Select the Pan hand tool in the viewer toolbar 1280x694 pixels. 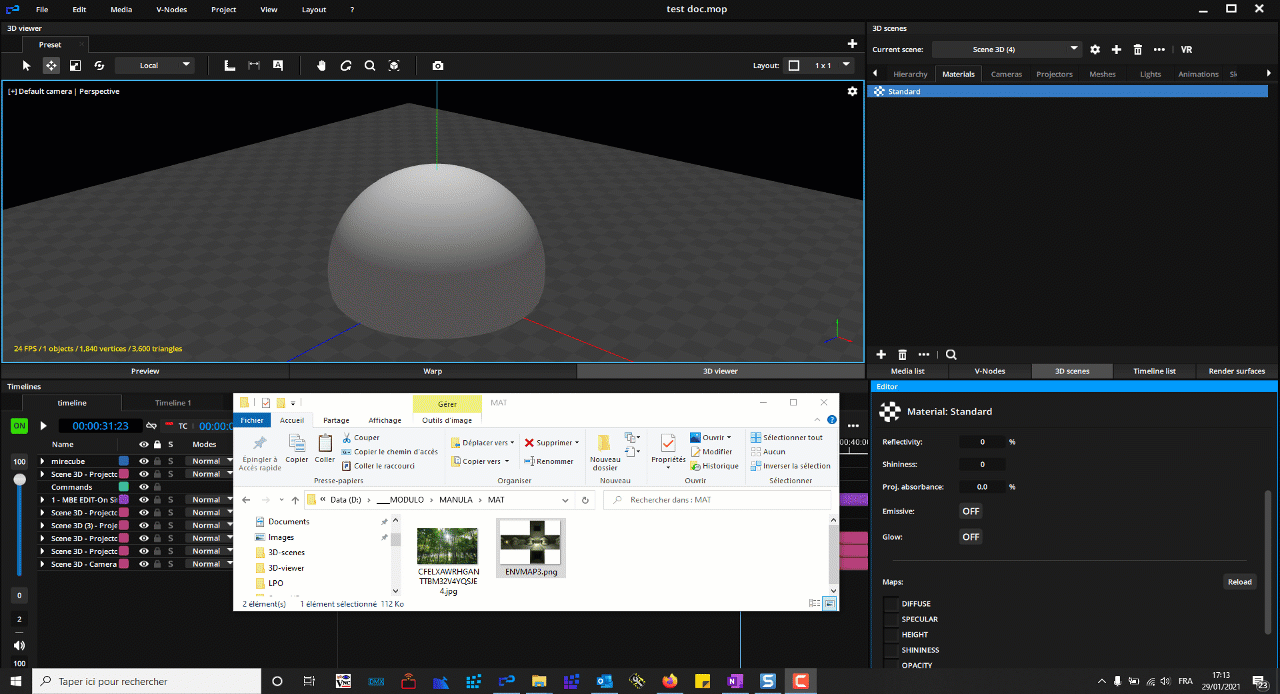[321, 65]
